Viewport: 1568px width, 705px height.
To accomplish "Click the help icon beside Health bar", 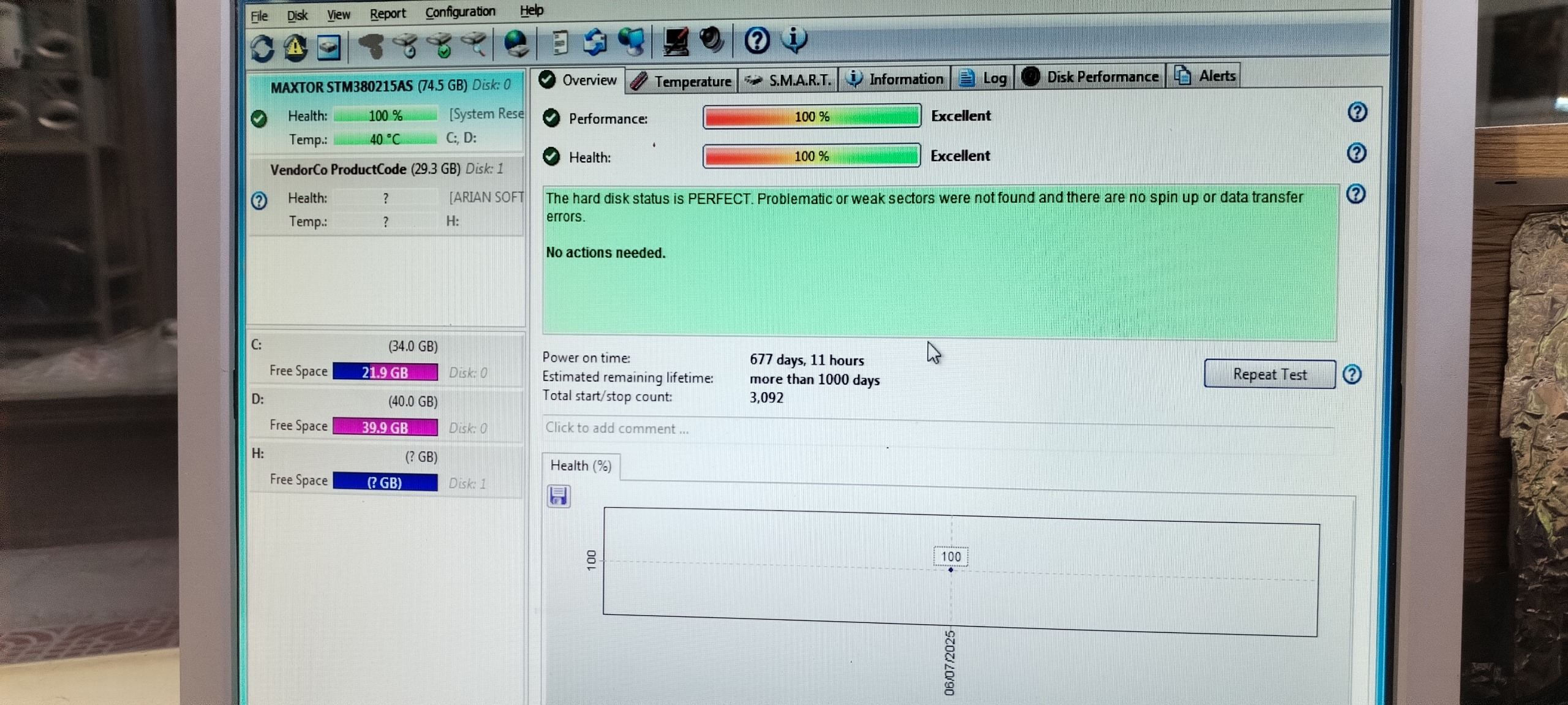I will (1356, 153).
